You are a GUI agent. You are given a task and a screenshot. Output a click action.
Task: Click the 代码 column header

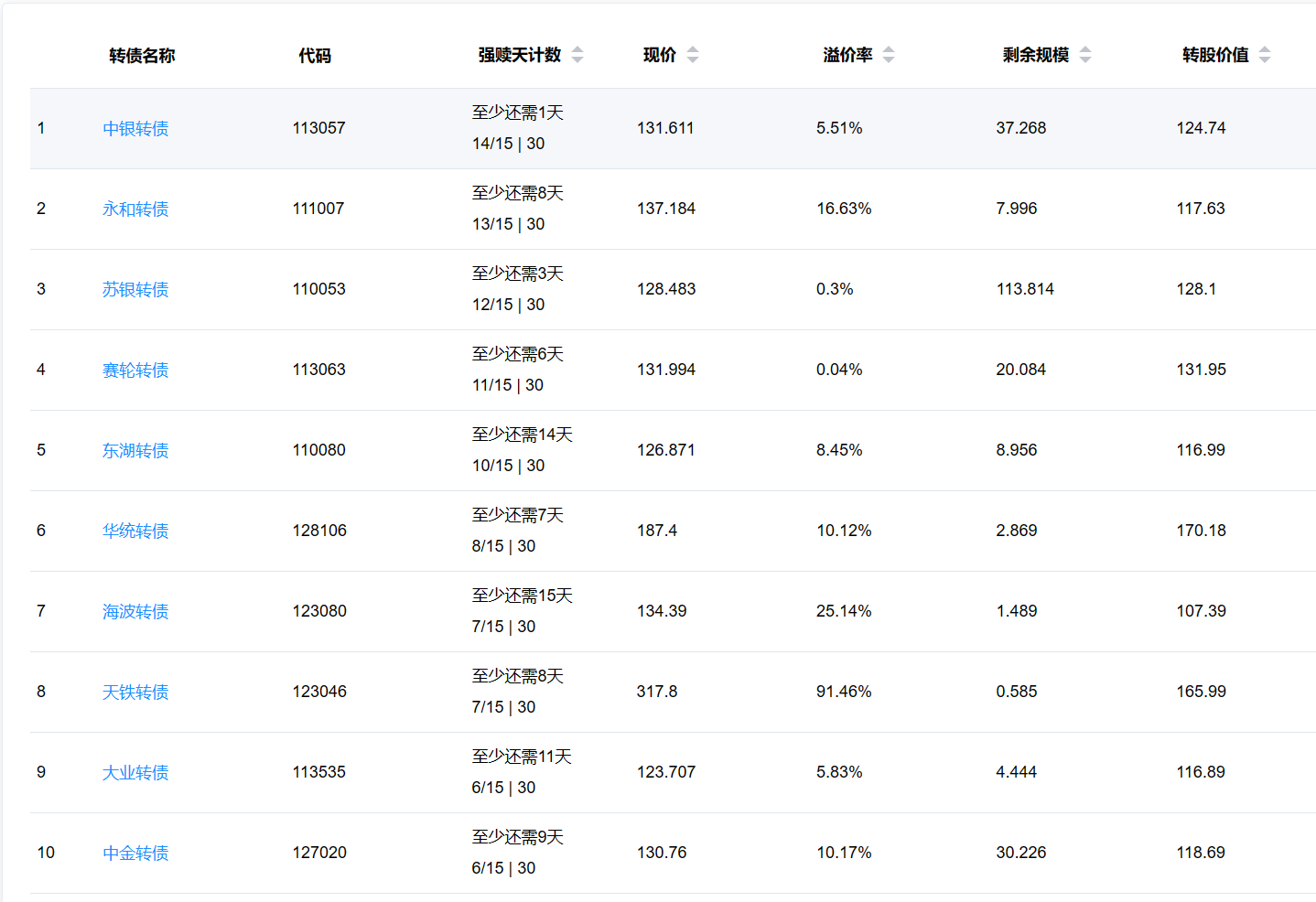point(315,56)
